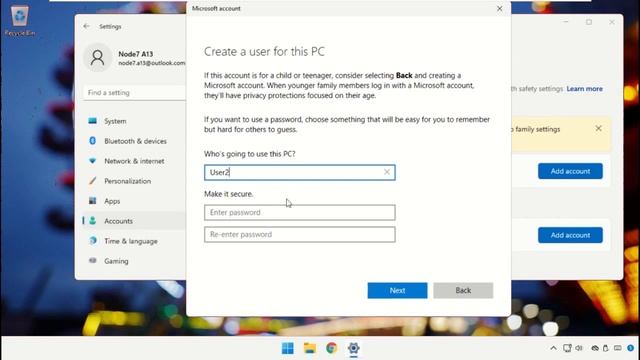Screen dimensions: 640x360
Task: Select the Apps icon in sidebar
Action: point(93,200)
